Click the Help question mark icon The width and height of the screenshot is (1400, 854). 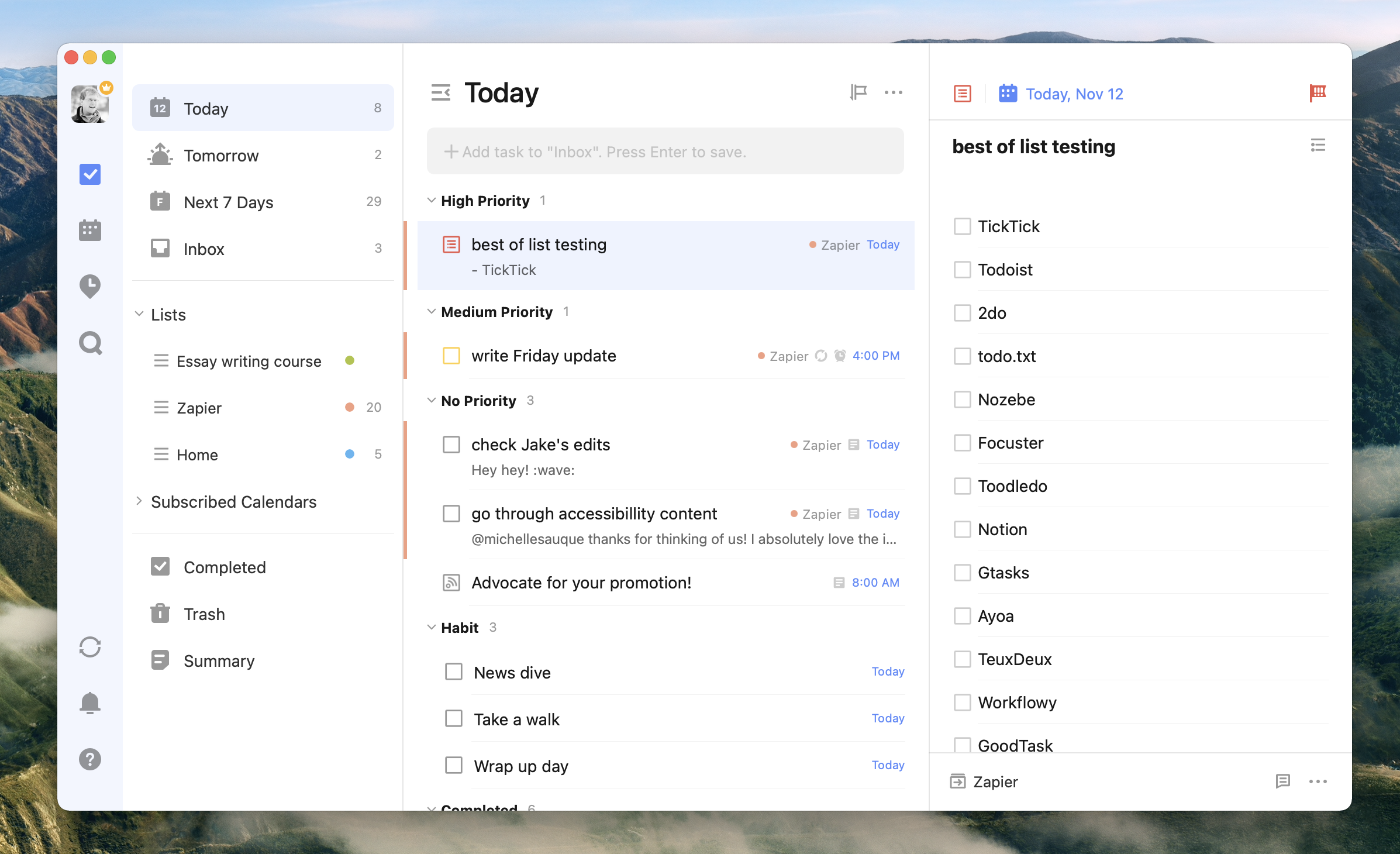[90, 759]
